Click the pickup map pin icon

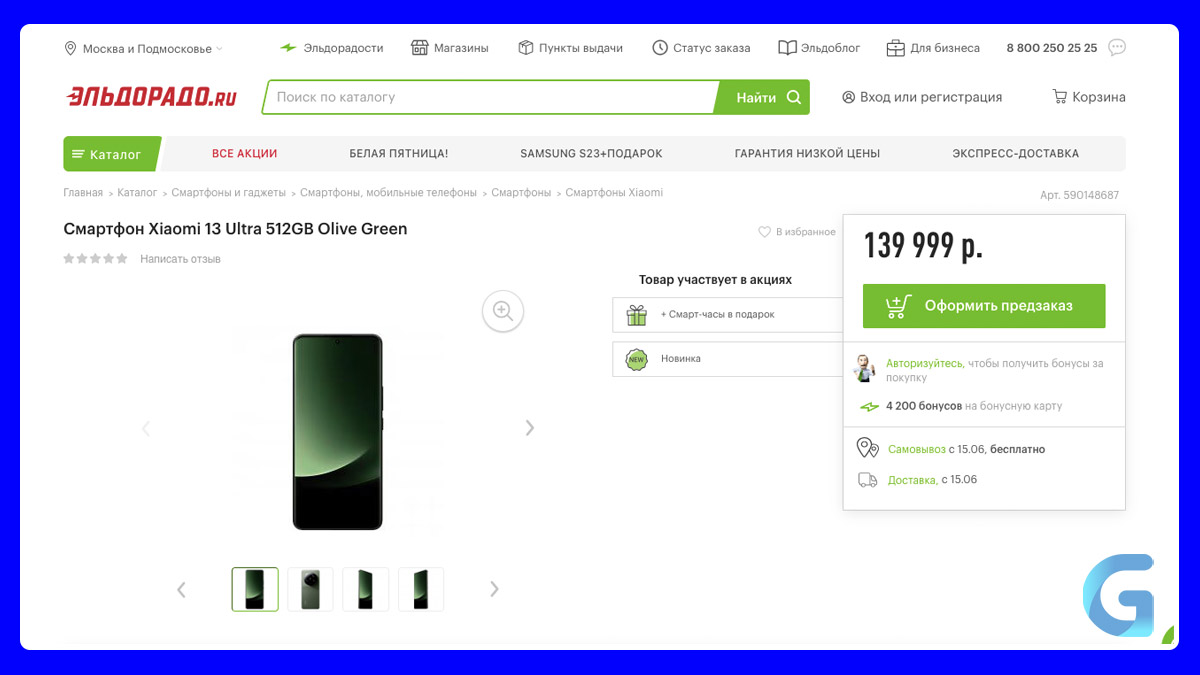click(867, 448)
